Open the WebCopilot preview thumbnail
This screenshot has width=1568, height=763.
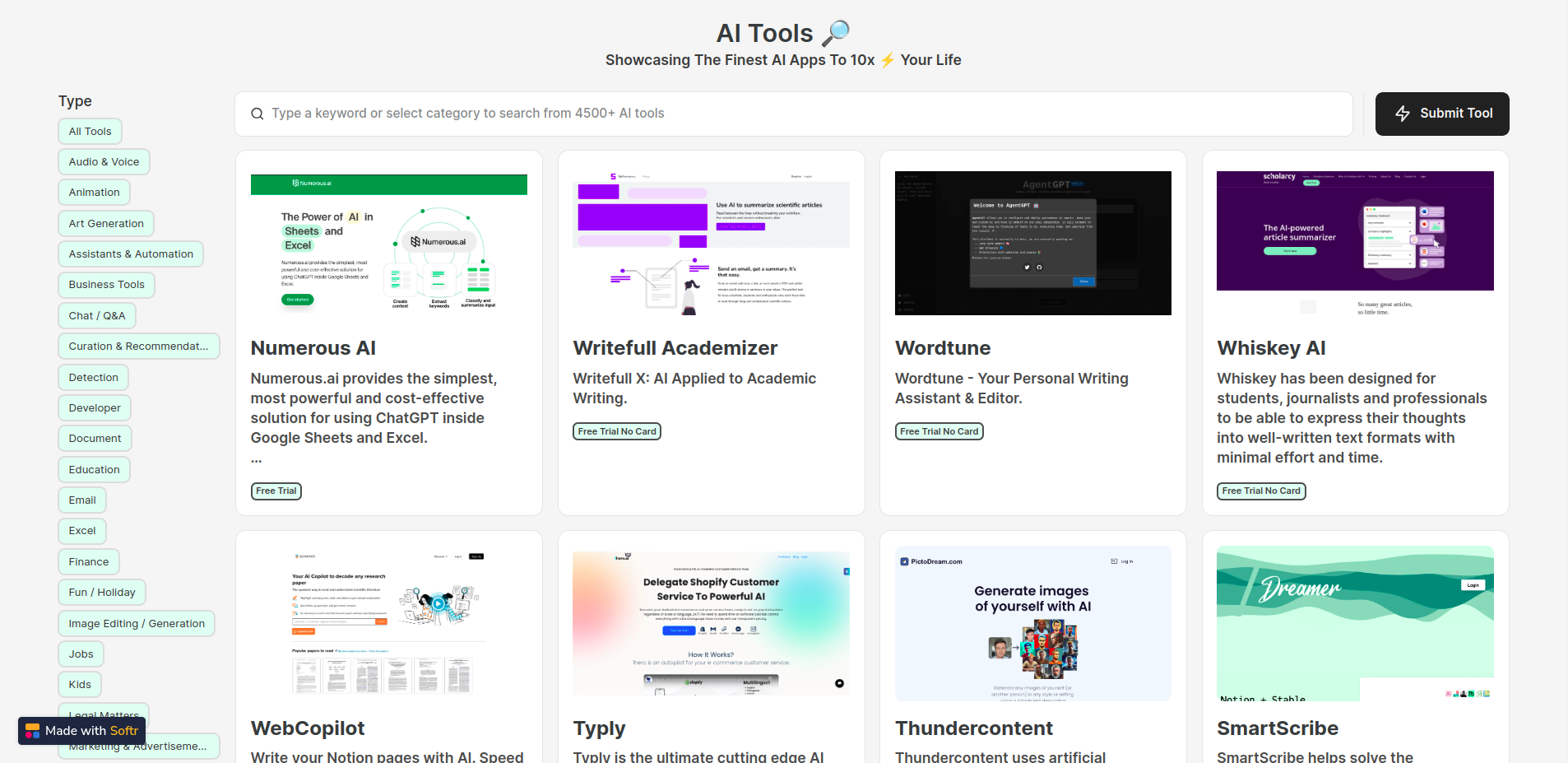[x=389, y=623]
